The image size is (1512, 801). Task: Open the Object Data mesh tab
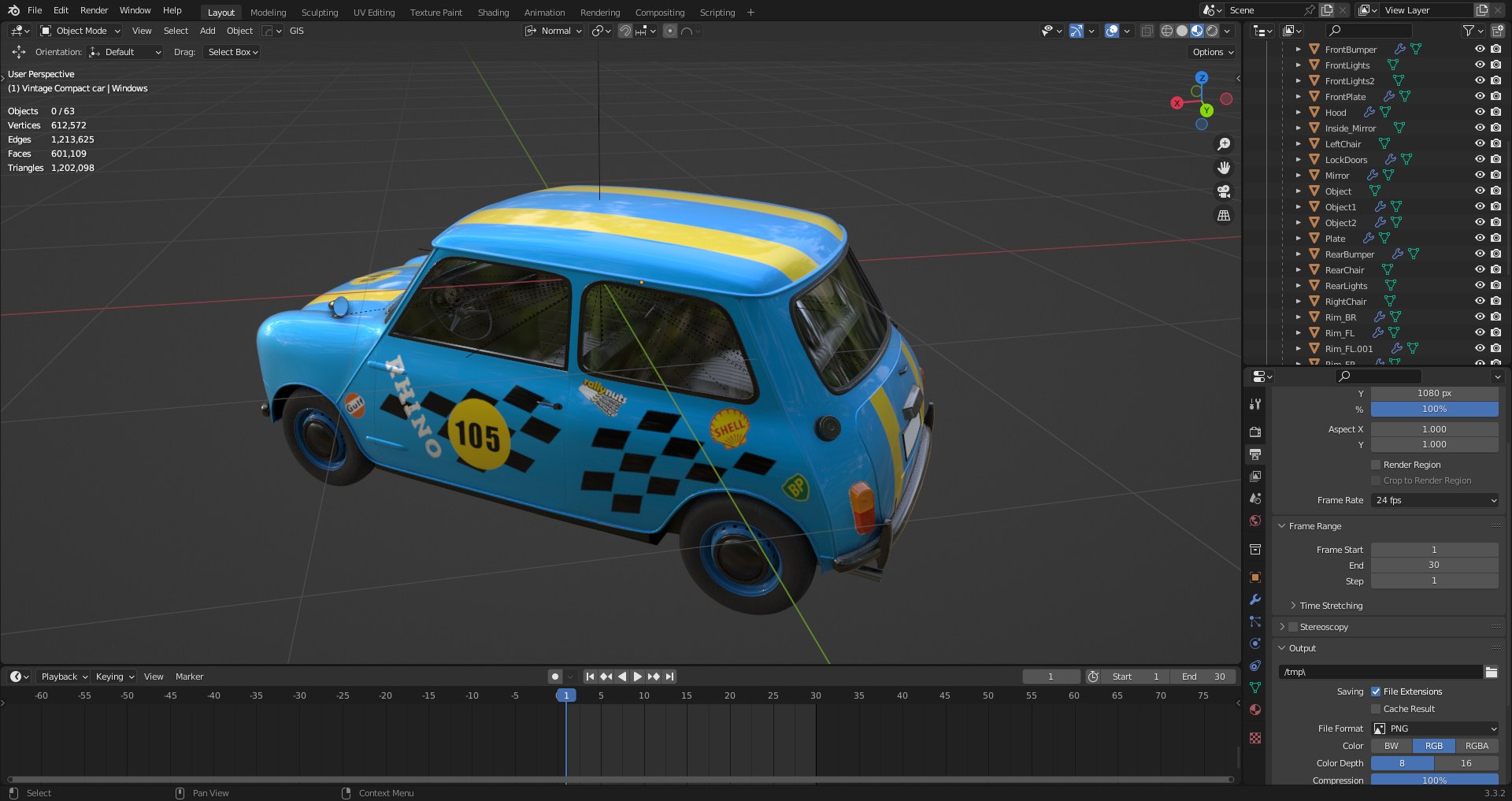[1255, 688]
